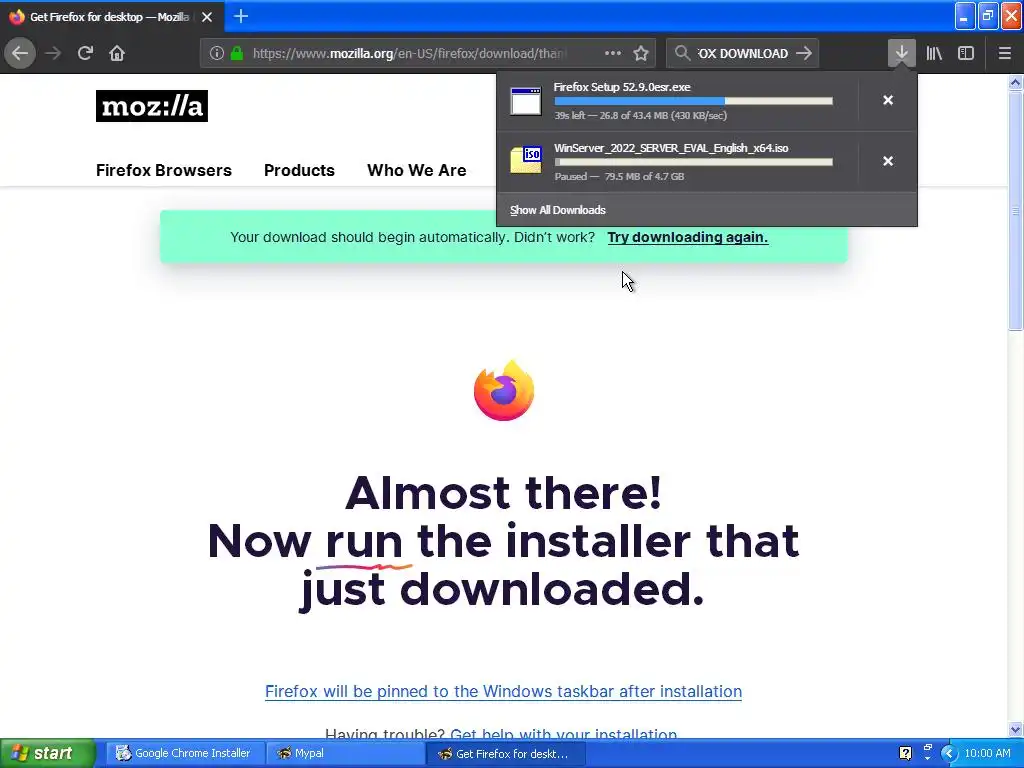
Task: Toggle the downloads panel button
Action: coord(901,53)
